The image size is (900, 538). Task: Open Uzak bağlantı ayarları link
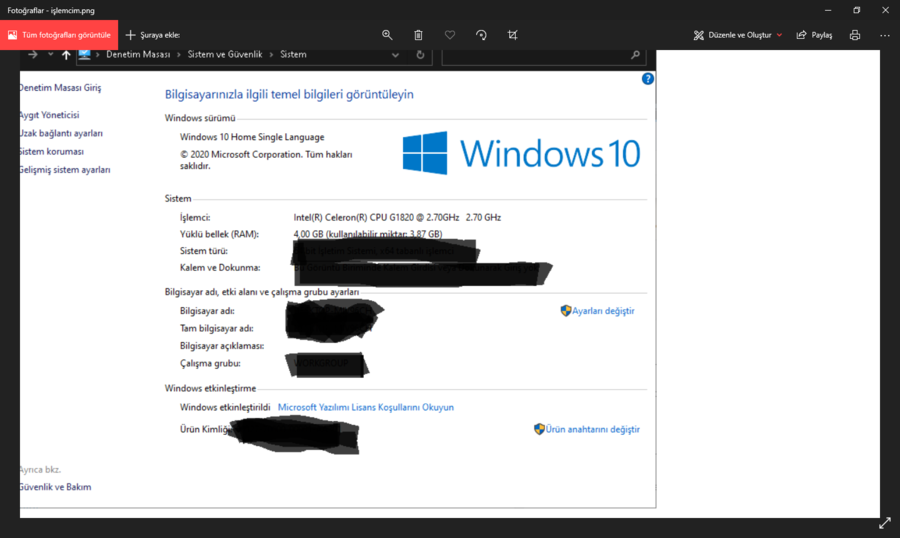(61, 133)
